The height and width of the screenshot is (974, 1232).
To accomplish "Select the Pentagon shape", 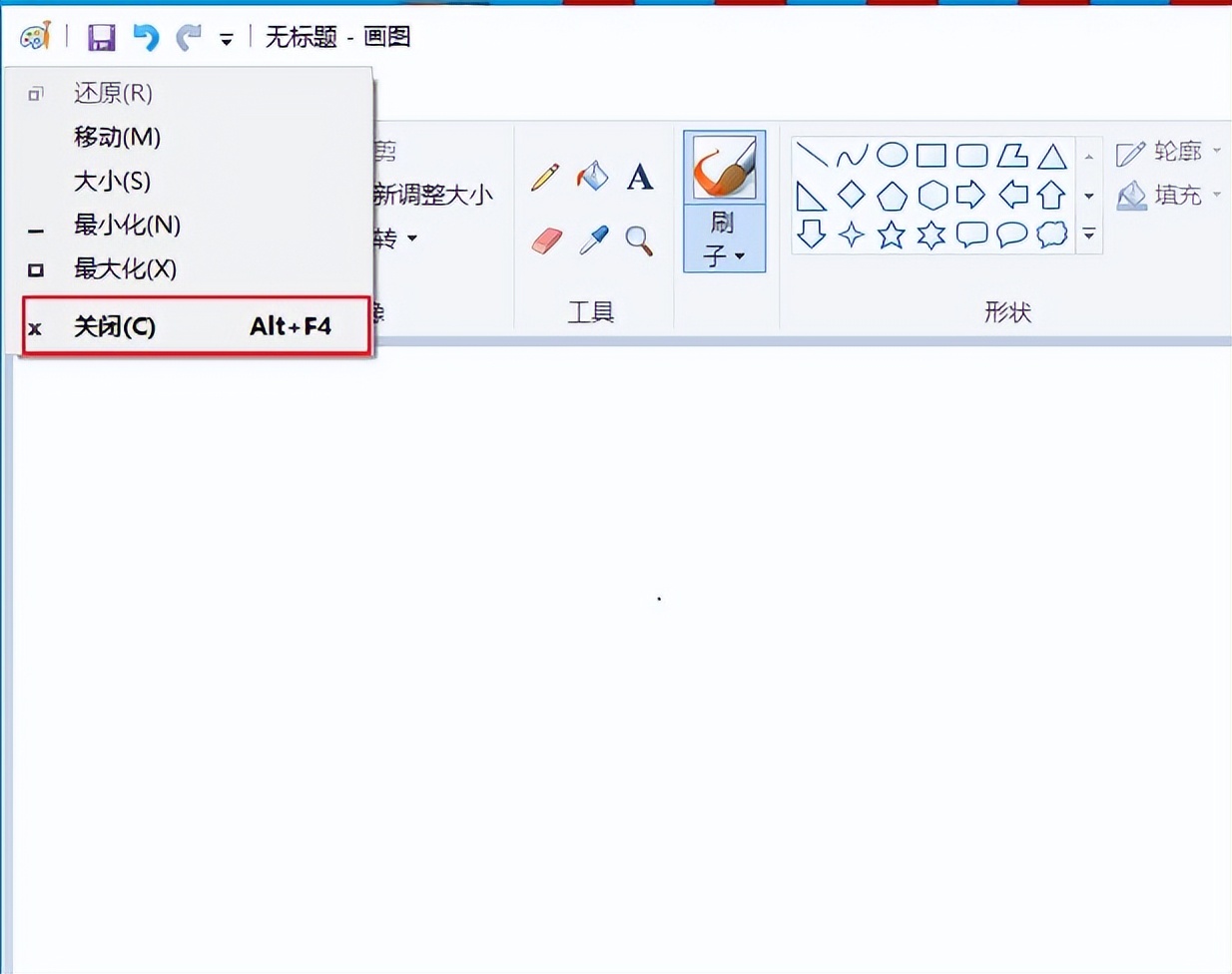I will (x=892, y=196).
